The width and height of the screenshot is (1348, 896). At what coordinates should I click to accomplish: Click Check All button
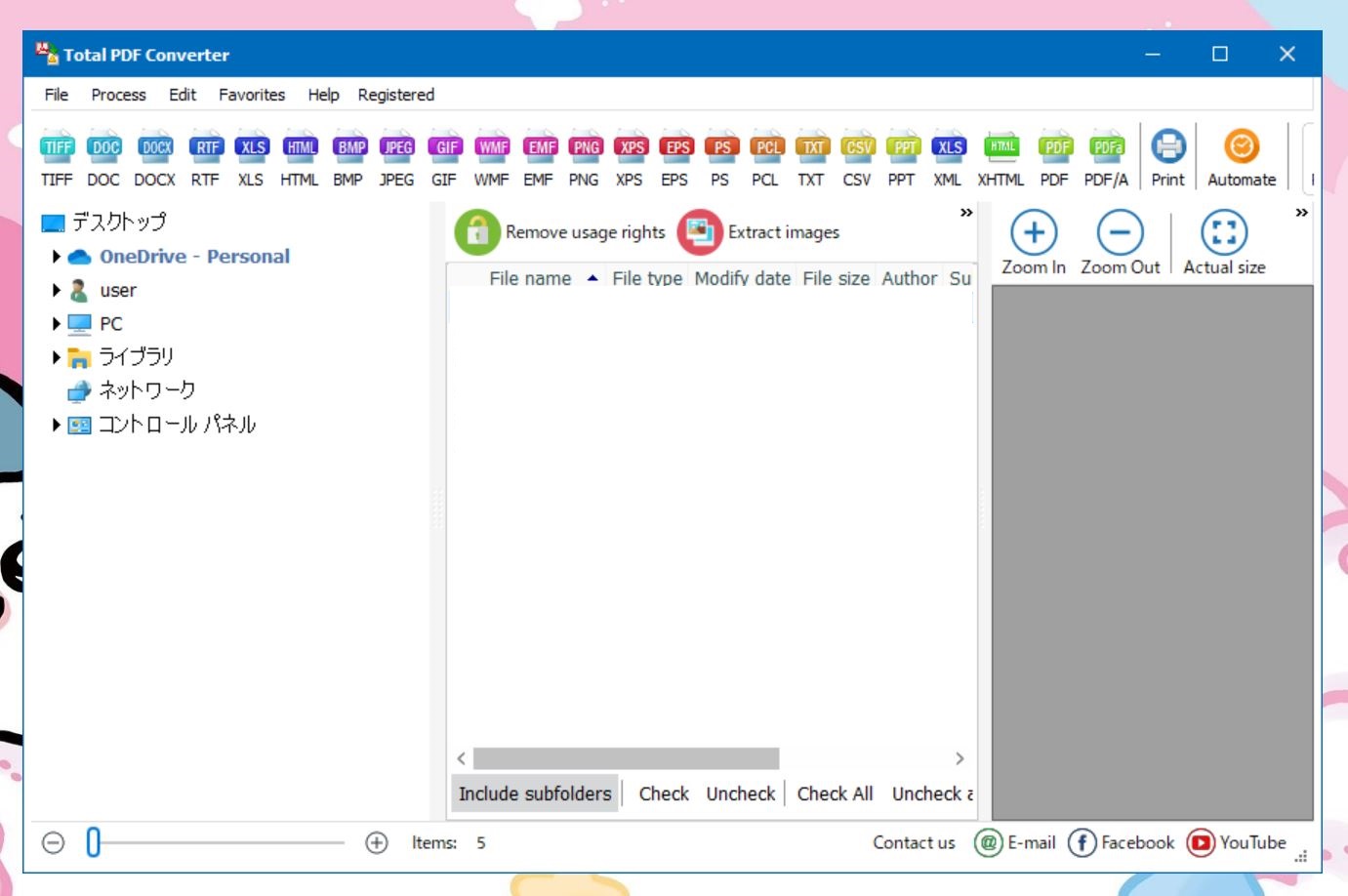[835, 794]
